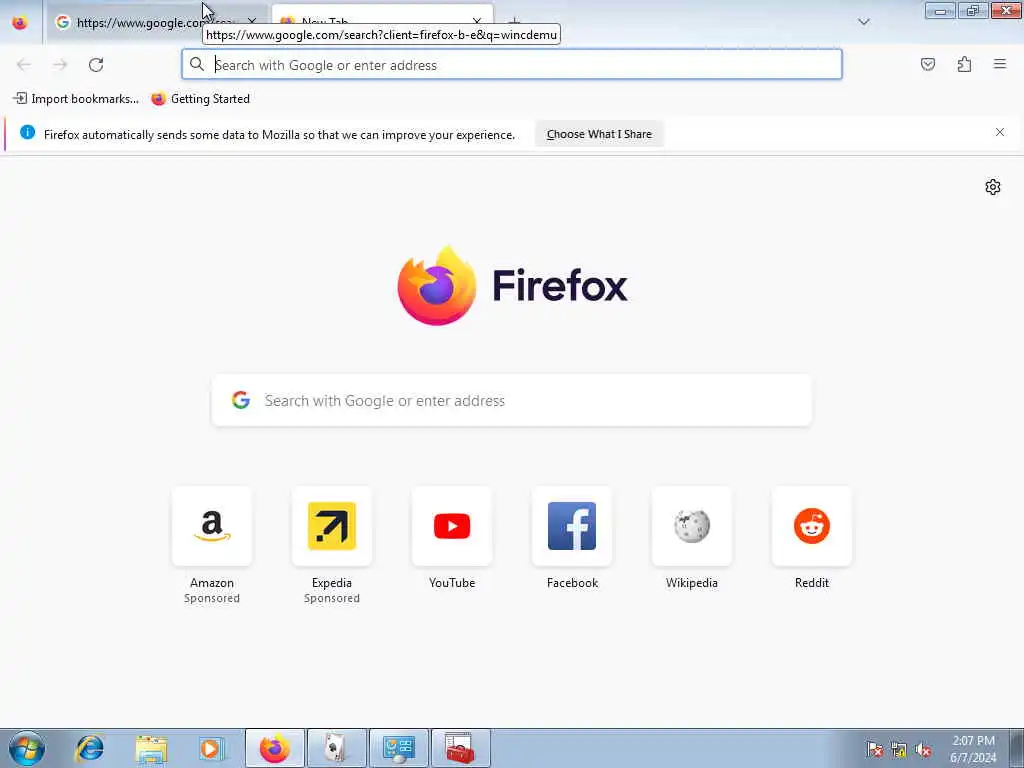Screen dimensions: 1024x768
Task: Click the Action Center flag tray icon
Action: pyautogui.click(x=875, y=749)
